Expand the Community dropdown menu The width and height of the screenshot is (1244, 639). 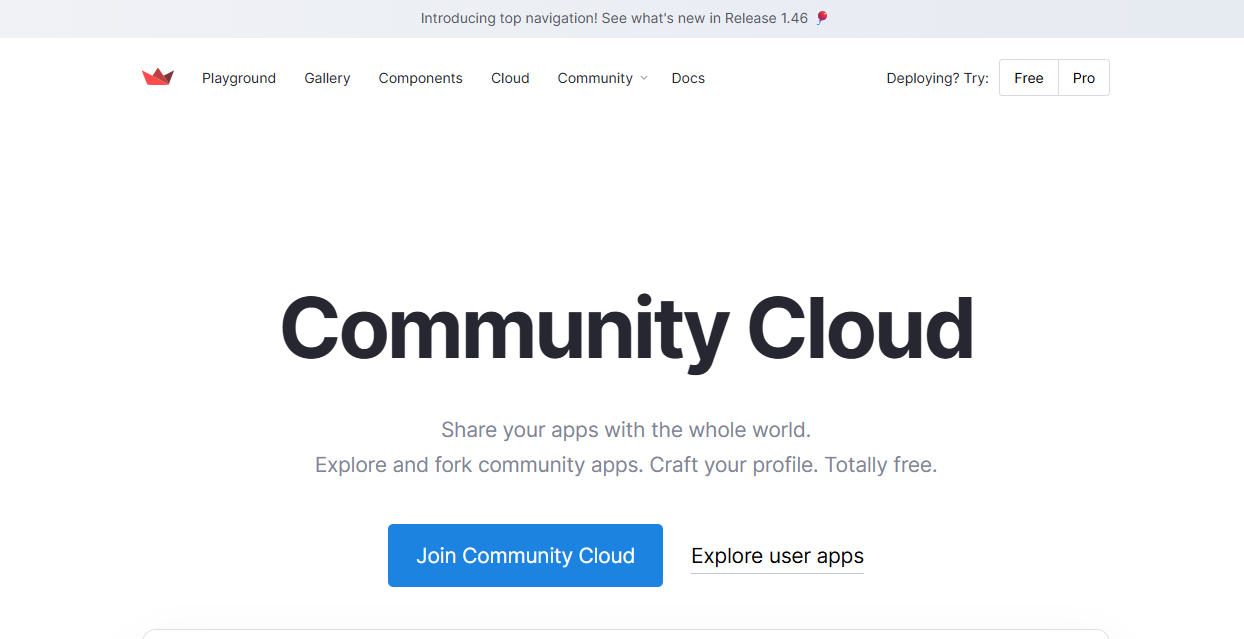[602, 78]
